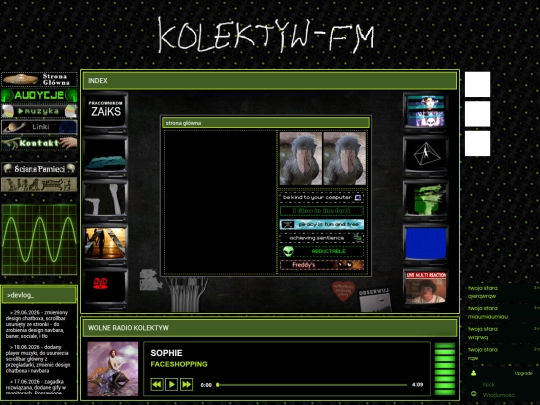The image size is (540, 405).
Task: Play the SOPHIE Faceshopping track
Action: click(172, 384)
